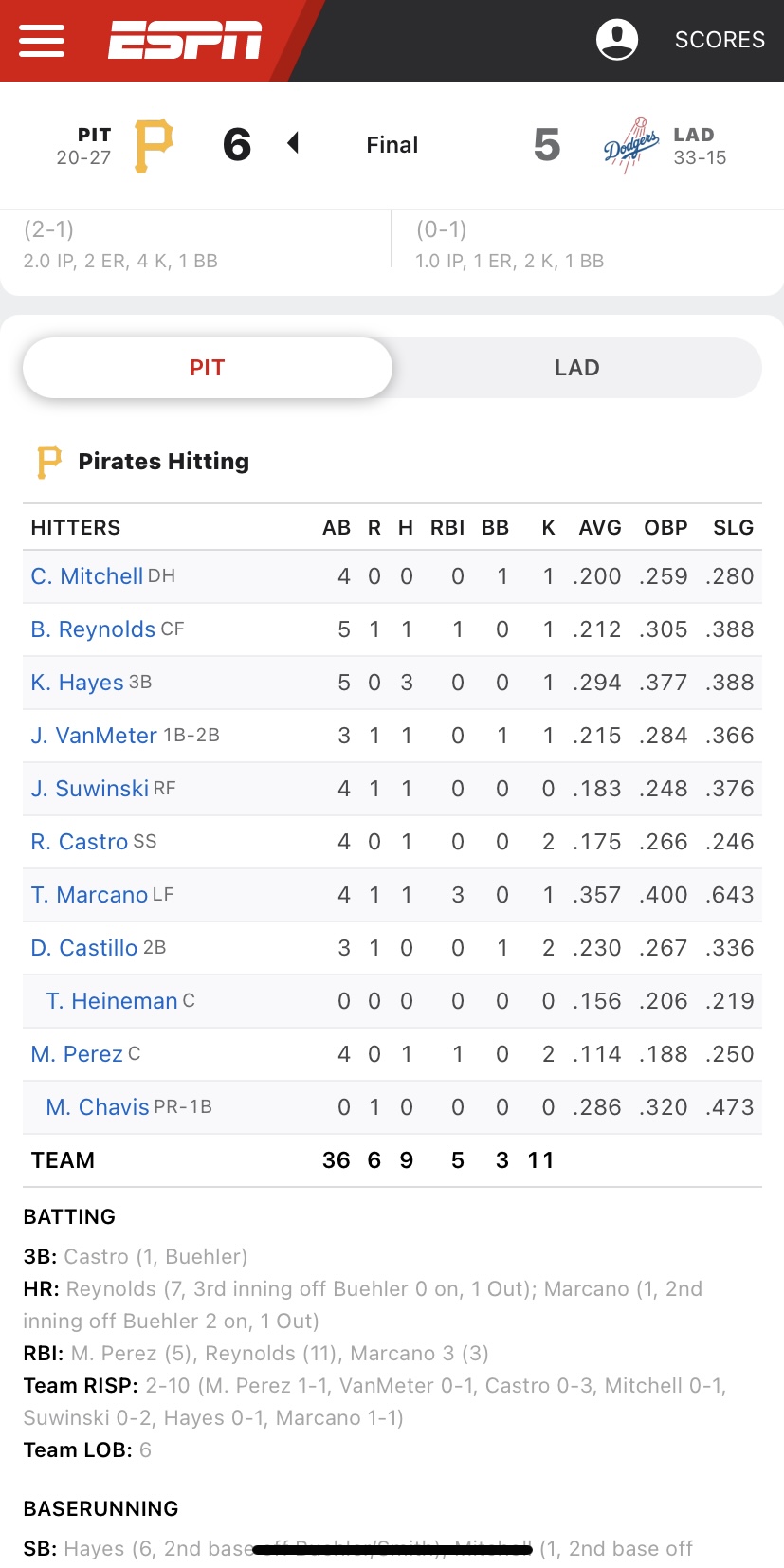Open C. Mitchell player page
784x1568 pixels.
(87, 576)
